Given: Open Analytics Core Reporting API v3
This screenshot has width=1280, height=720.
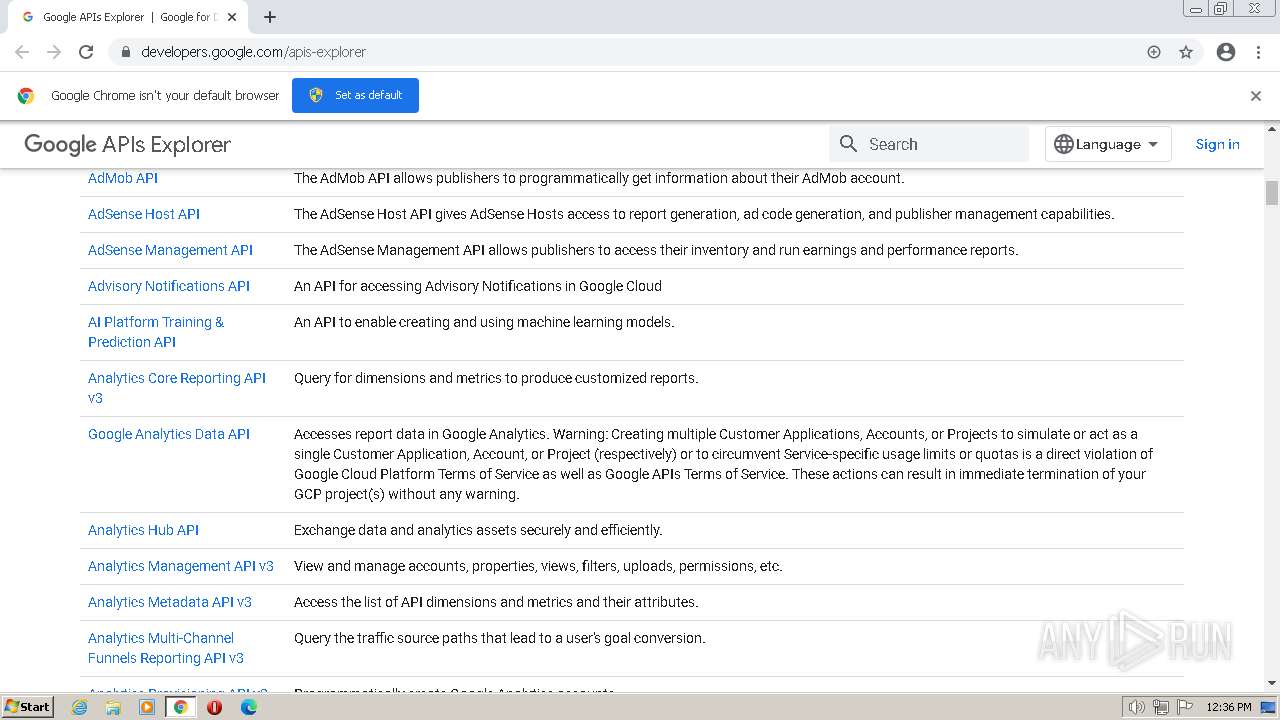Looking at the screenshot, I should click(x=177, y=388).
